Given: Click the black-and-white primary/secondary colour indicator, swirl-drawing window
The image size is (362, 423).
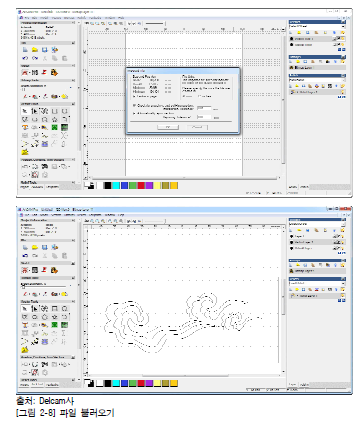Looking at the screenshot, I should click(x=89, y=383).
